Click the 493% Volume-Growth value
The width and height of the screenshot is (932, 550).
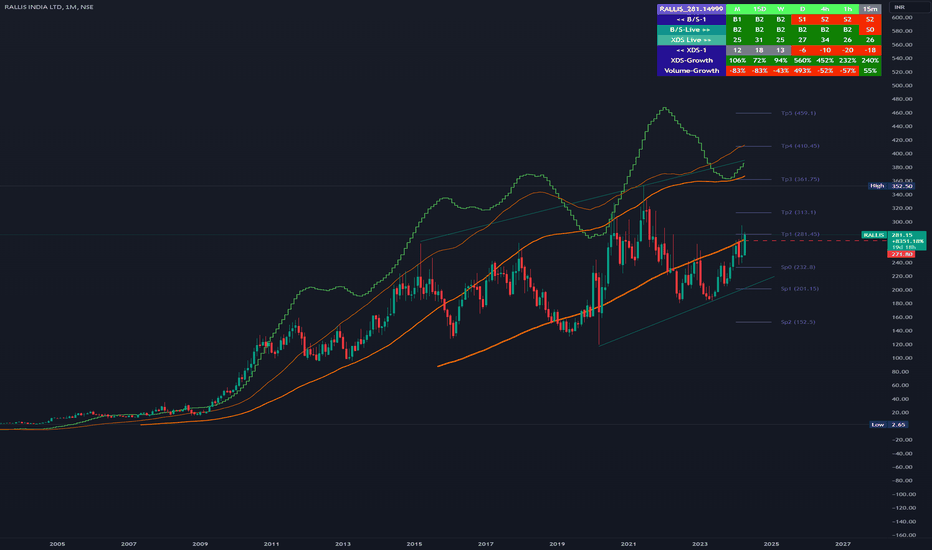point(802,71)
